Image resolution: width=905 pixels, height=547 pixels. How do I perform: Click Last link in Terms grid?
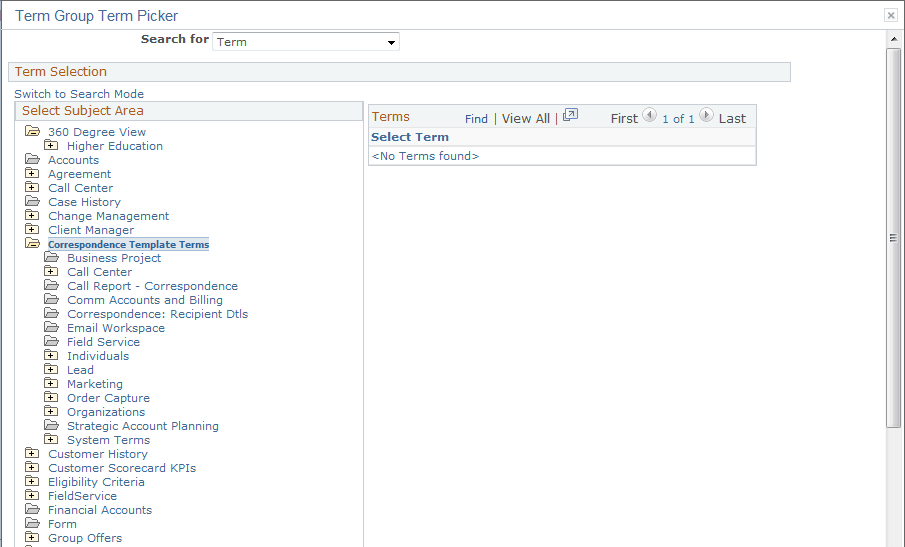click(x=732, y=119)
